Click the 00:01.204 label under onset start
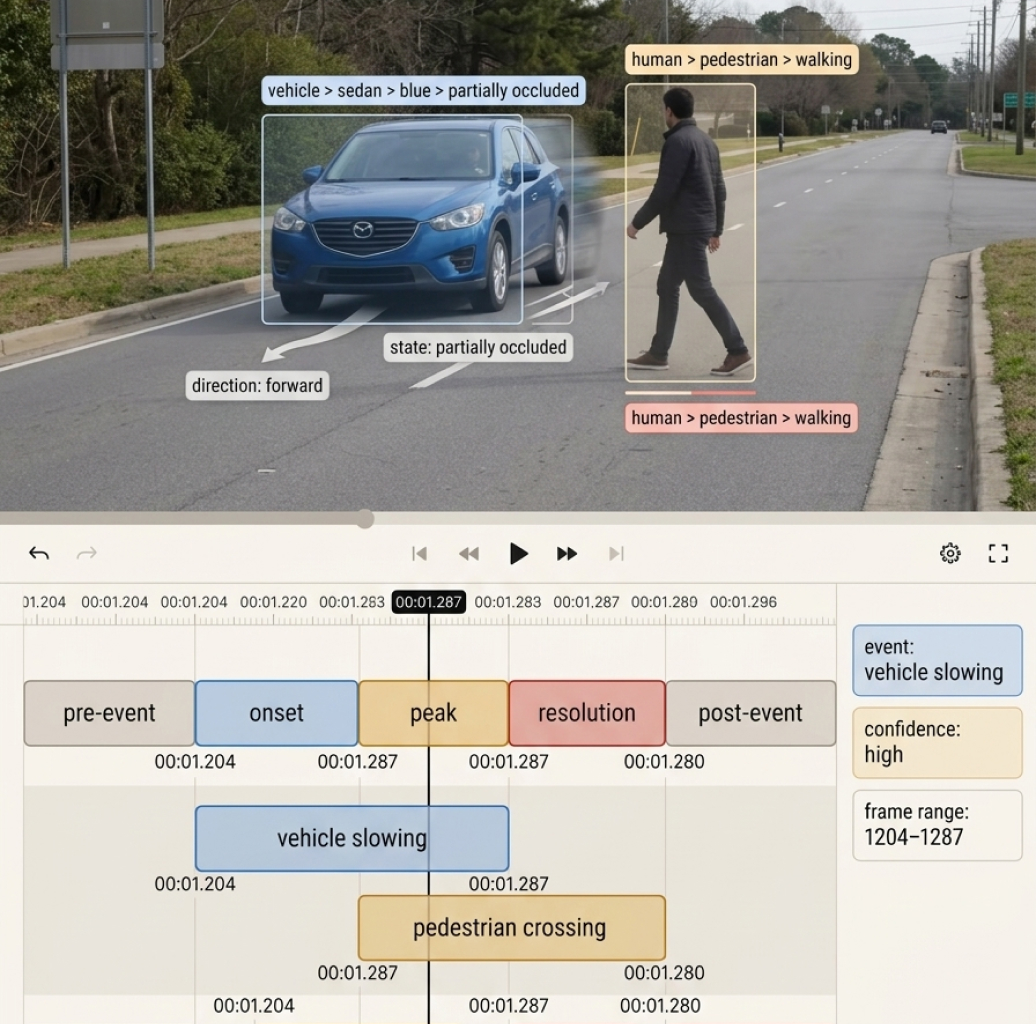 (195, 762)
